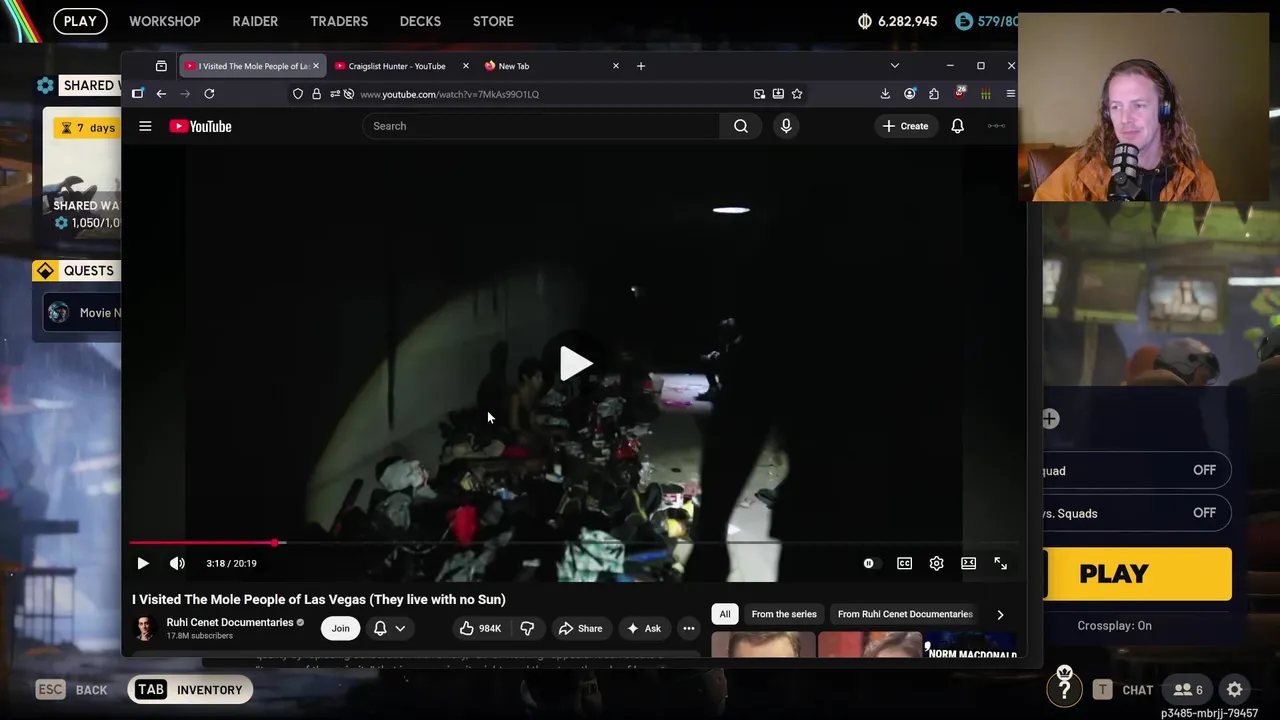Open the TRADERS game tab
1280x720 pixels.
[339, 21]
